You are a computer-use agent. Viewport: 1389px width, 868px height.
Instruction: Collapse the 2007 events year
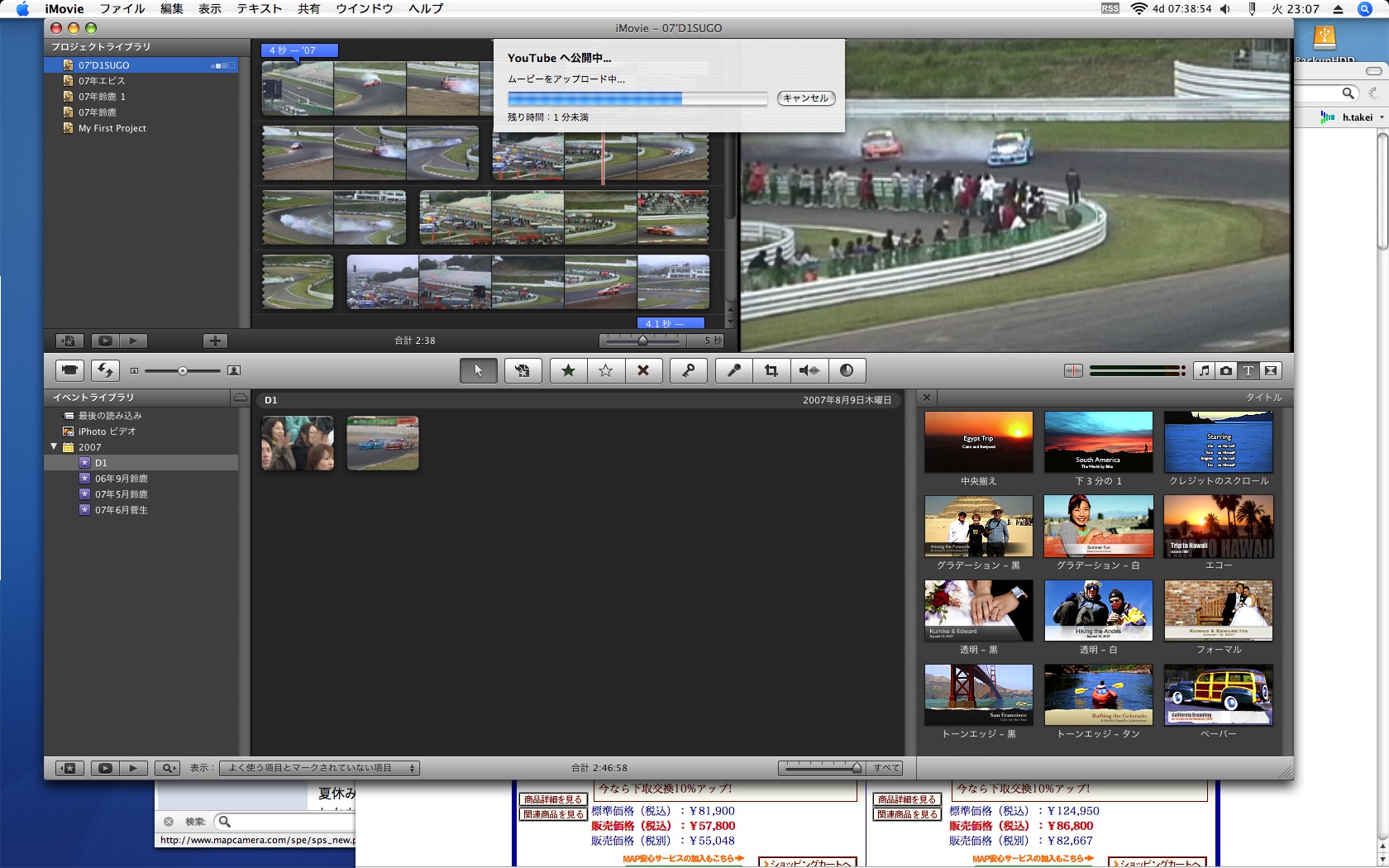(55, 446)
